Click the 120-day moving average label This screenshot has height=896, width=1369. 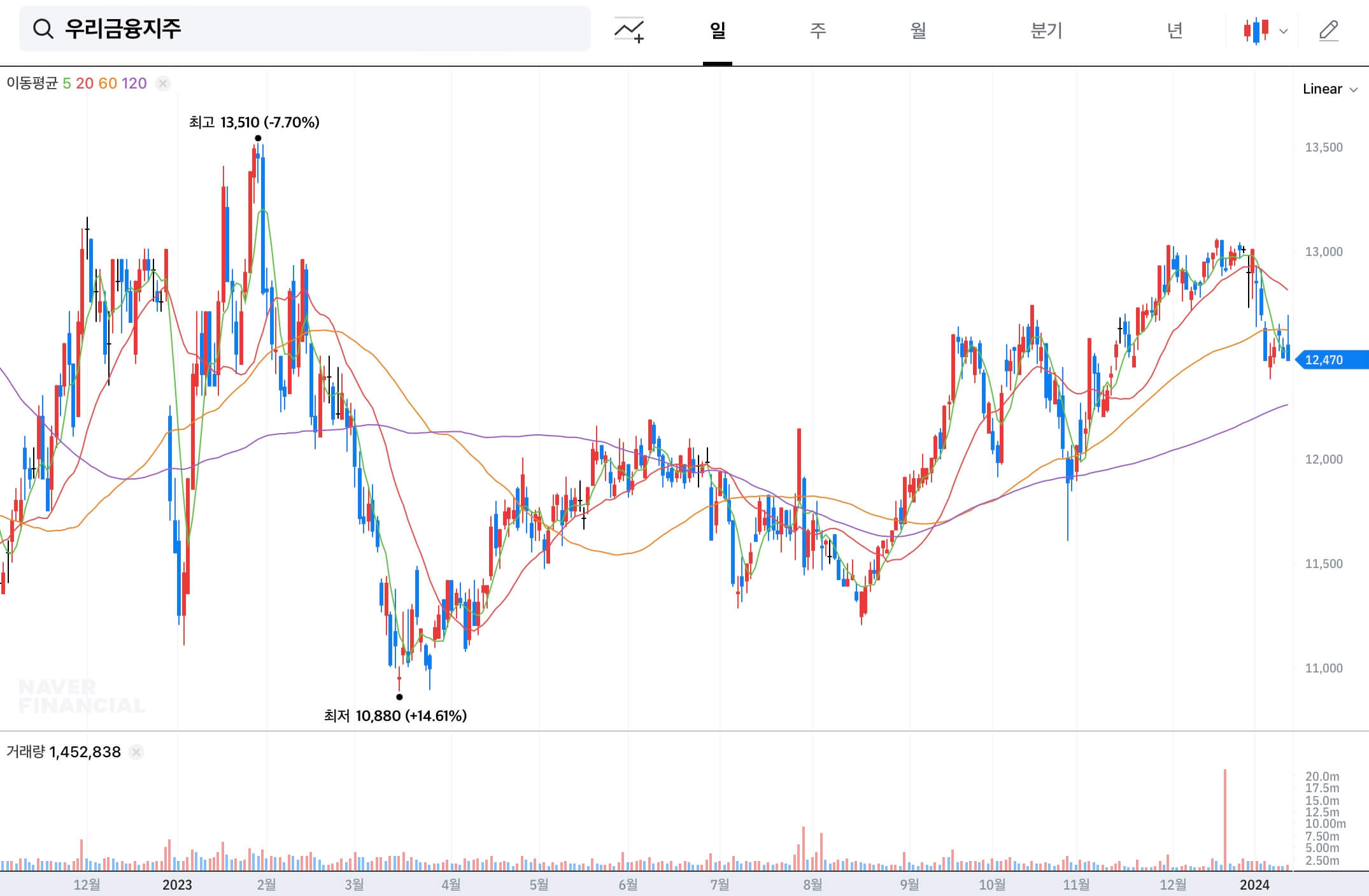click(134, 83)
